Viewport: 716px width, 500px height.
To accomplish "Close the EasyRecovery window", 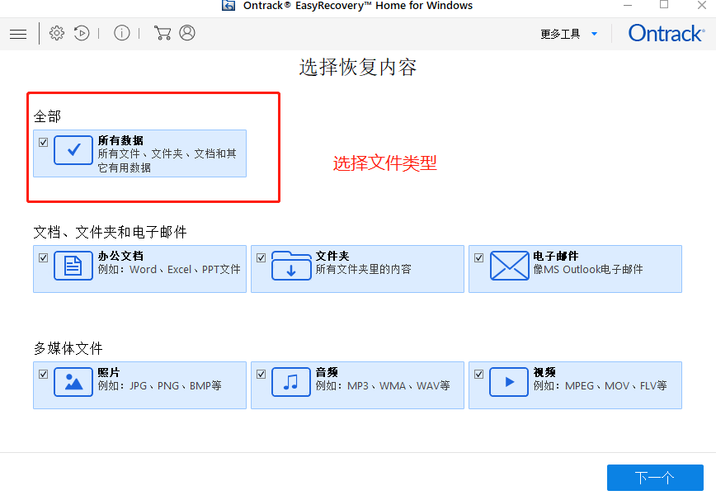I will [x=702, y=5].
